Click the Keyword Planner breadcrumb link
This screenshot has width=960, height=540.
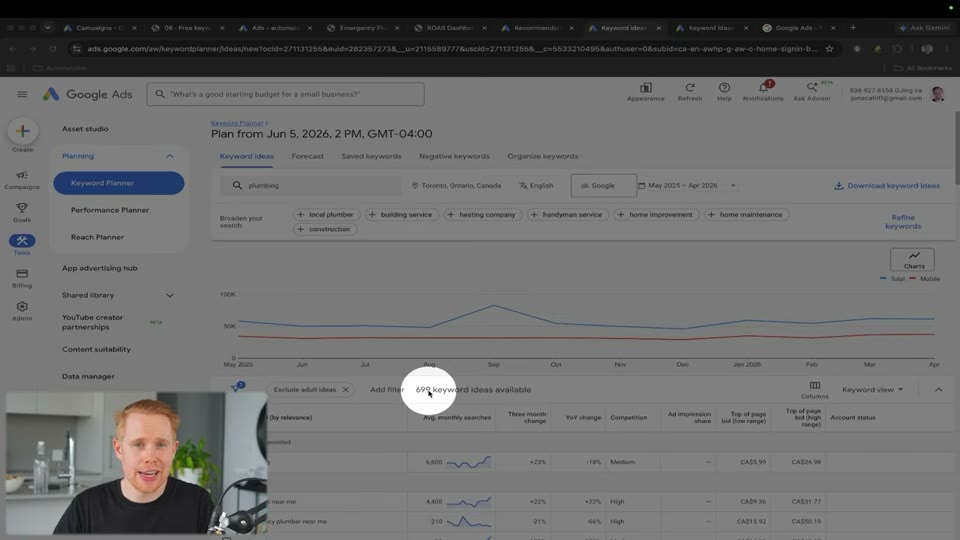pos(237,123)
